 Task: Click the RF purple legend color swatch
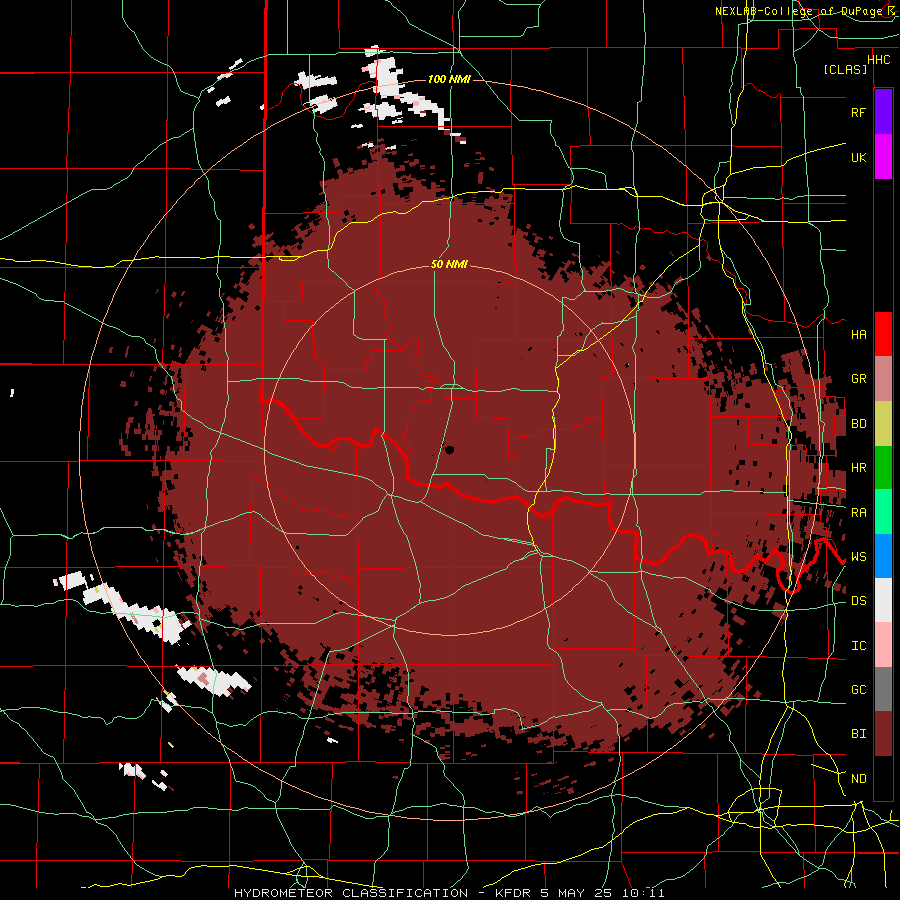click(x=883, y=112)
